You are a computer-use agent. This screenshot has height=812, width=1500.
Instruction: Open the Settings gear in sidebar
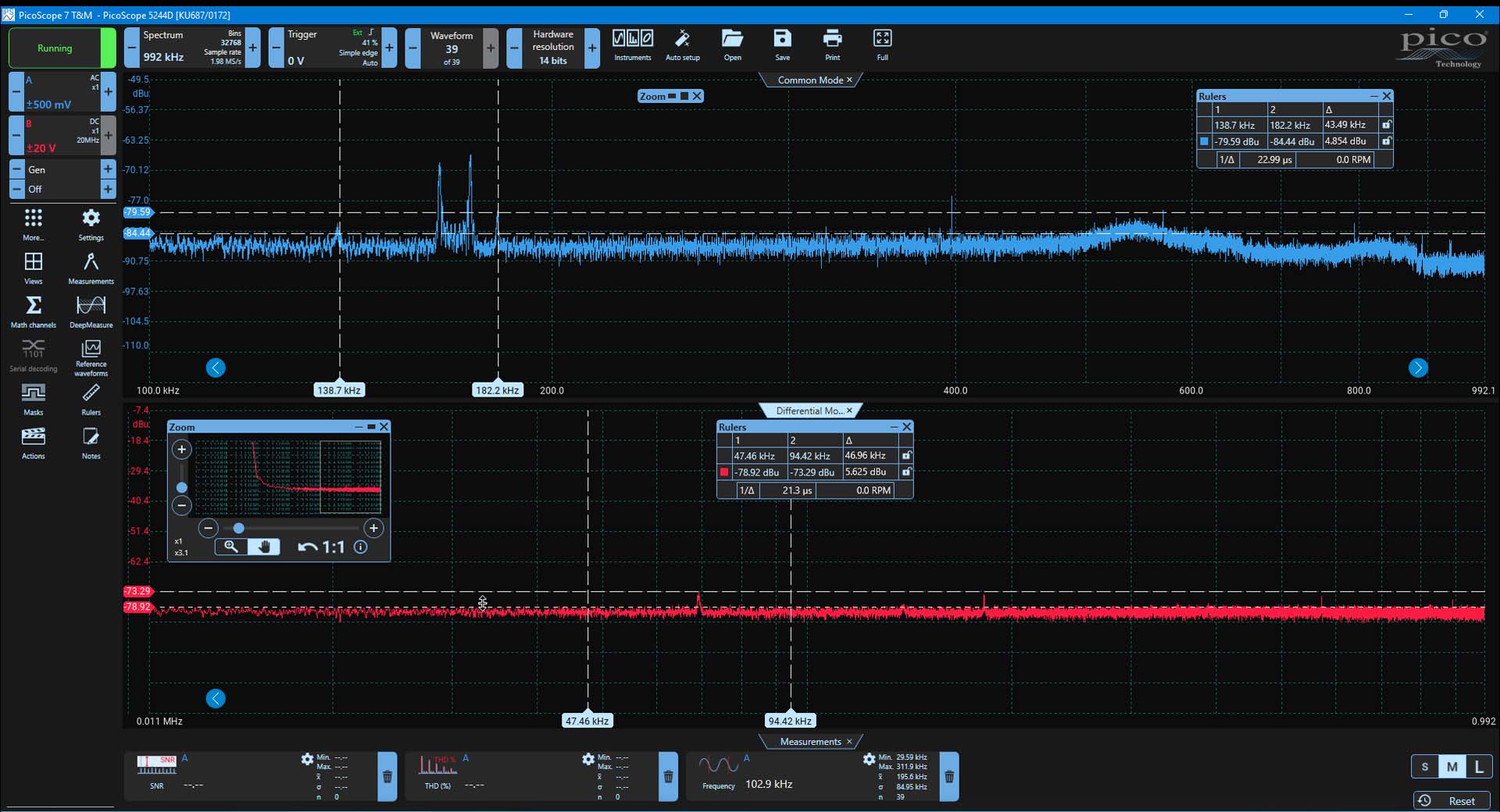coord(91,224)
